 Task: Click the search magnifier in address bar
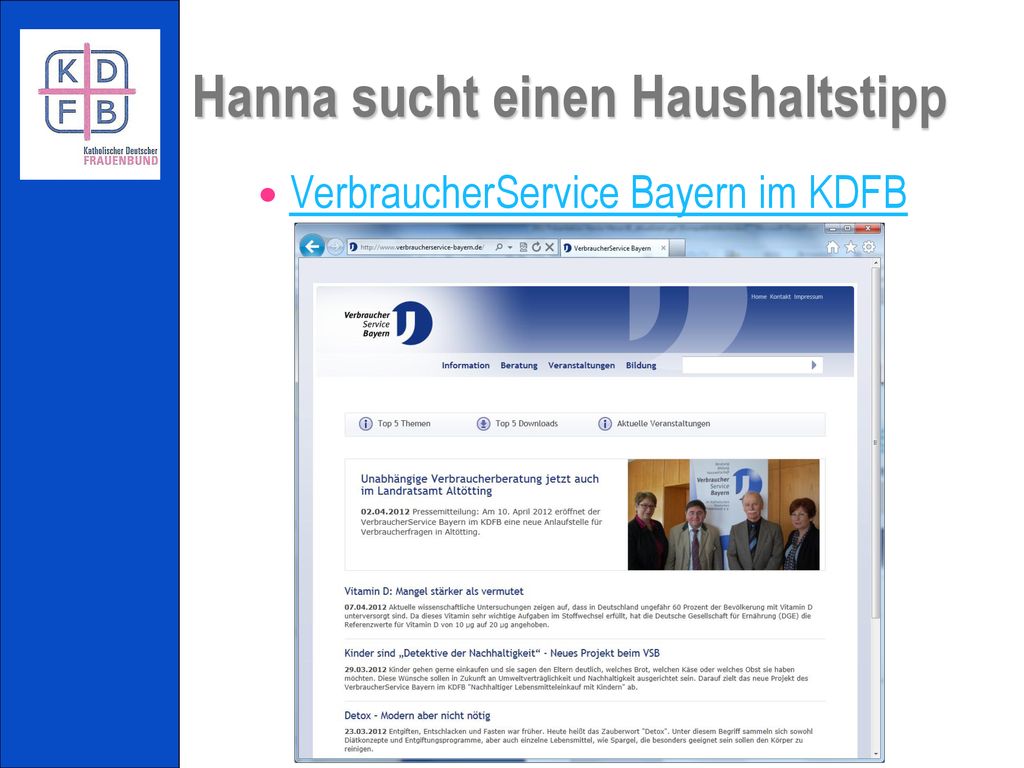coord(499,248)
